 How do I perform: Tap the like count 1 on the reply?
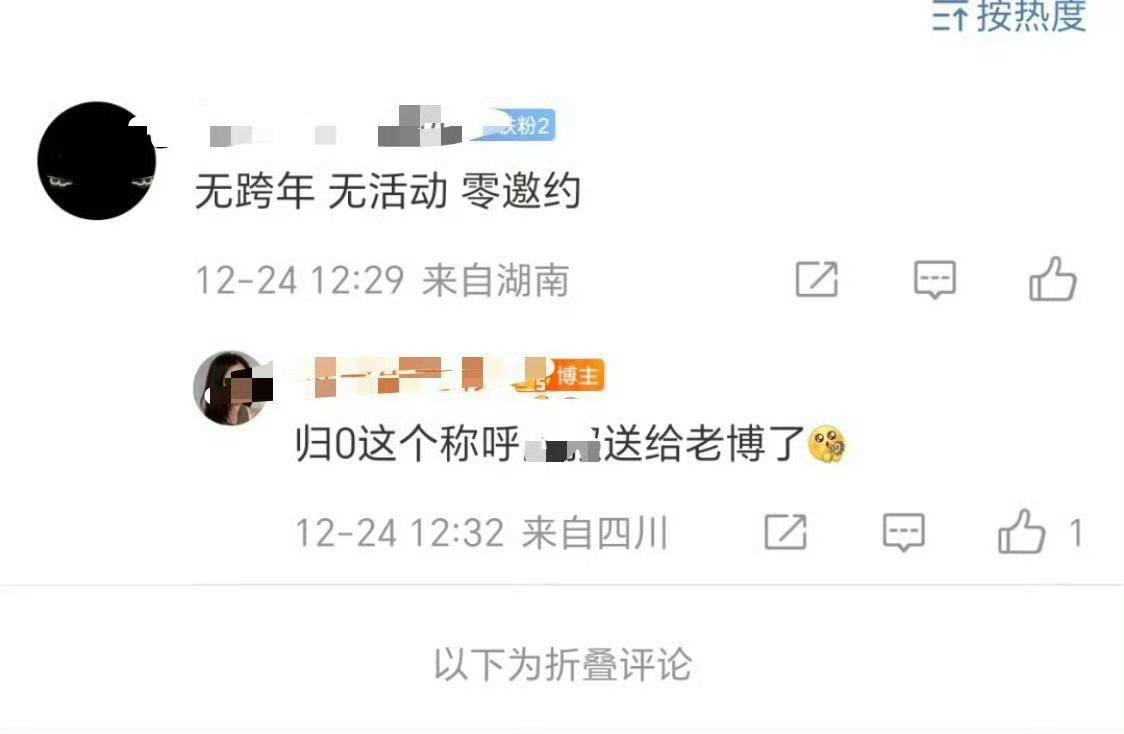[1075, 533]
